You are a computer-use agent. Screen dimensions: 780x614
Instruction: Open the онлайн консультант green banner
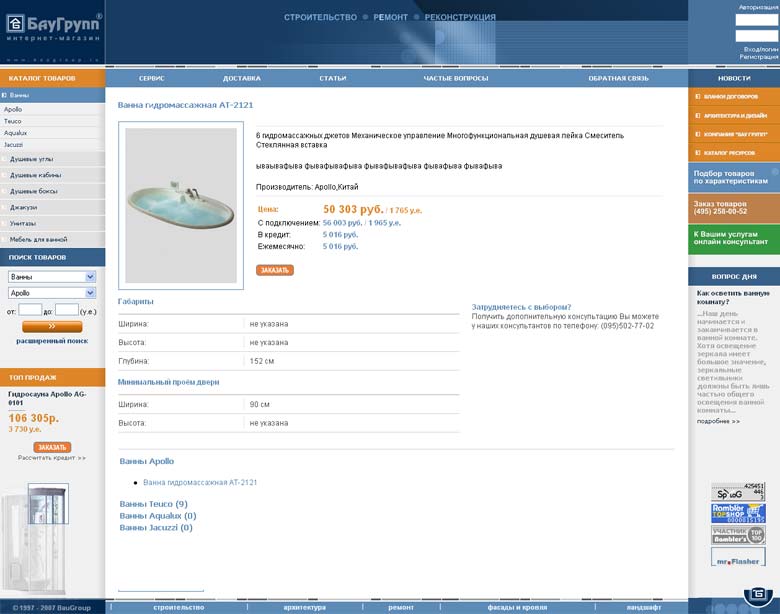click(734, 238)
